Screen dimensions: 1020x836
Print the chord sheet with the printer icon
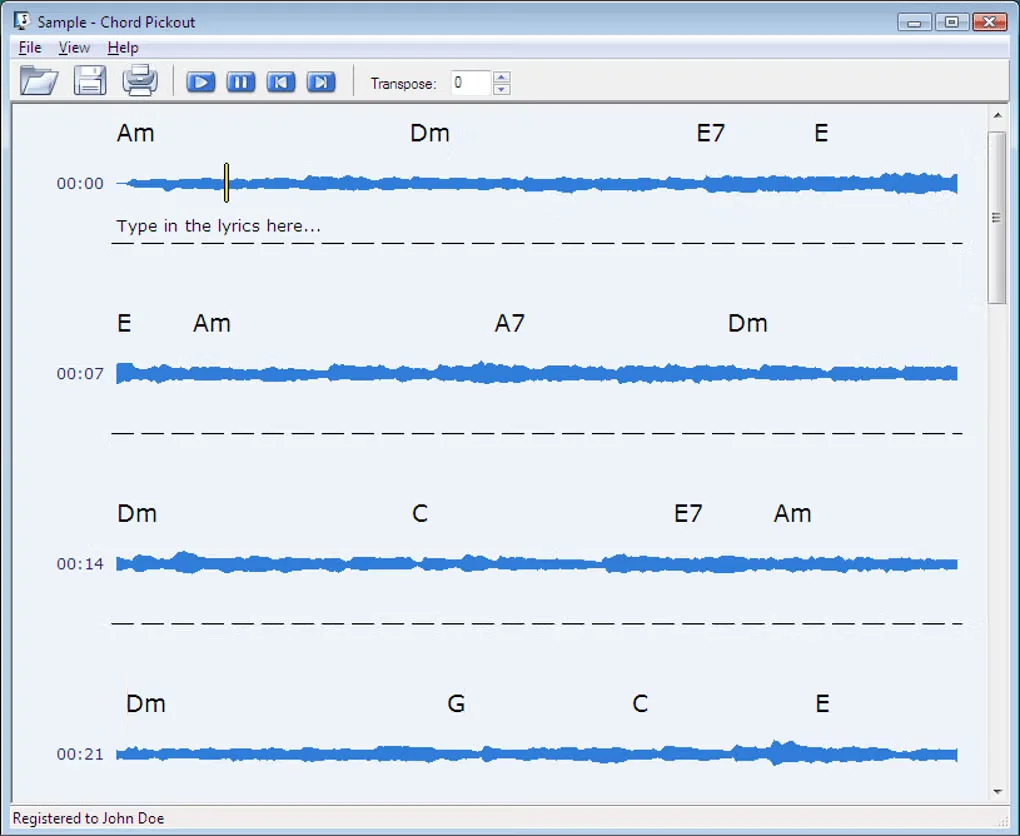coord(140,81)
